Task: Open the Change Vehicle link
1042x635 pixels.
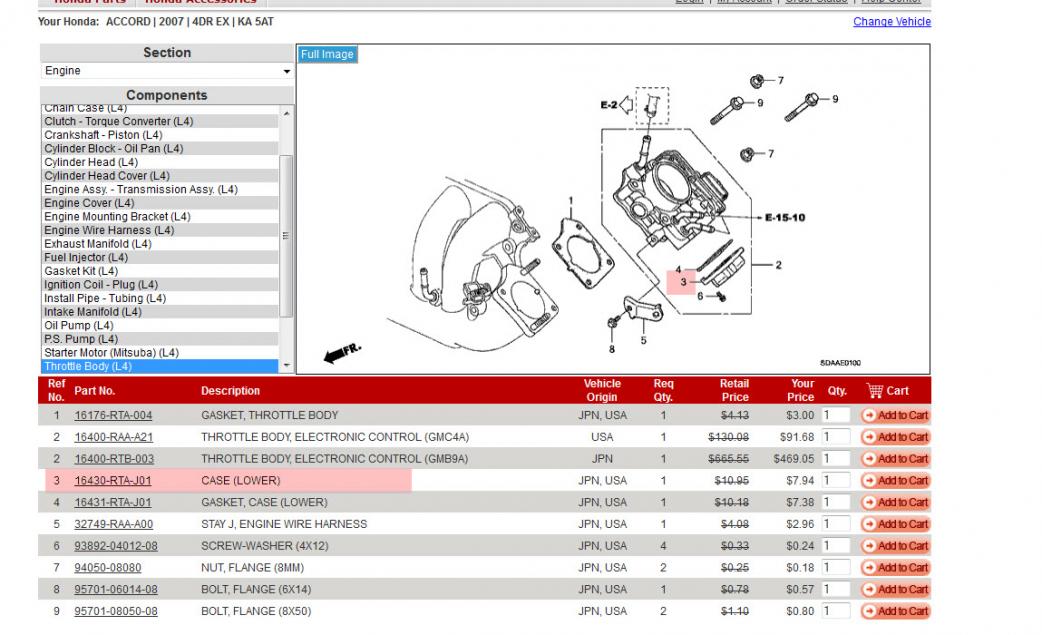Action: point(891,22)
